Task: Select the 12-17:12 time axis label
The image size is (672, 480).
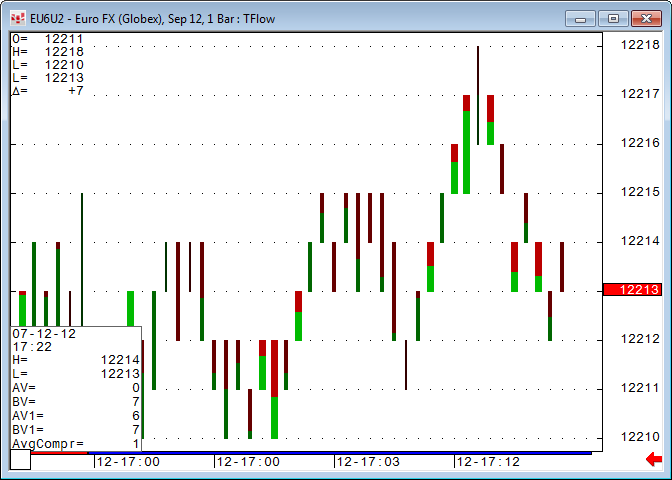Action: 489,462
